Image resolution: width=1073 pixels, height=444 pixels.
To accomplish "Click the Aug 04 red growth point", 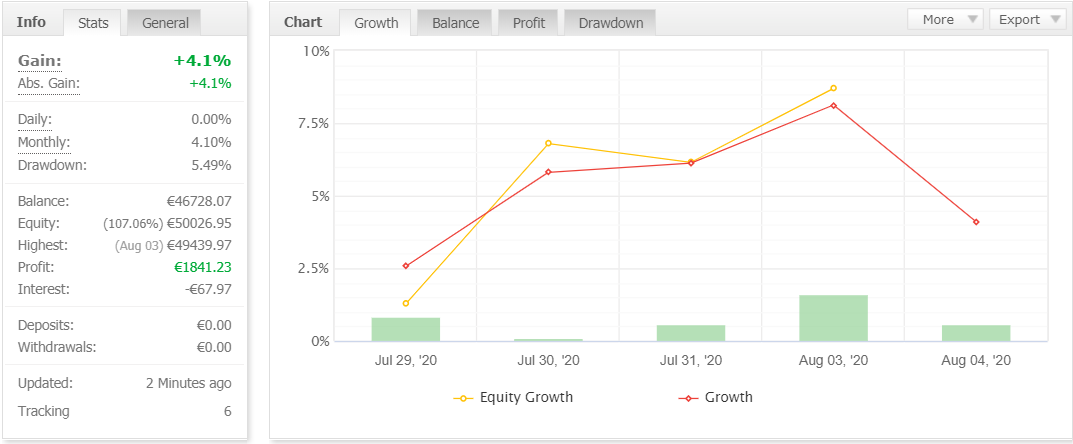I will click(976, 222).
